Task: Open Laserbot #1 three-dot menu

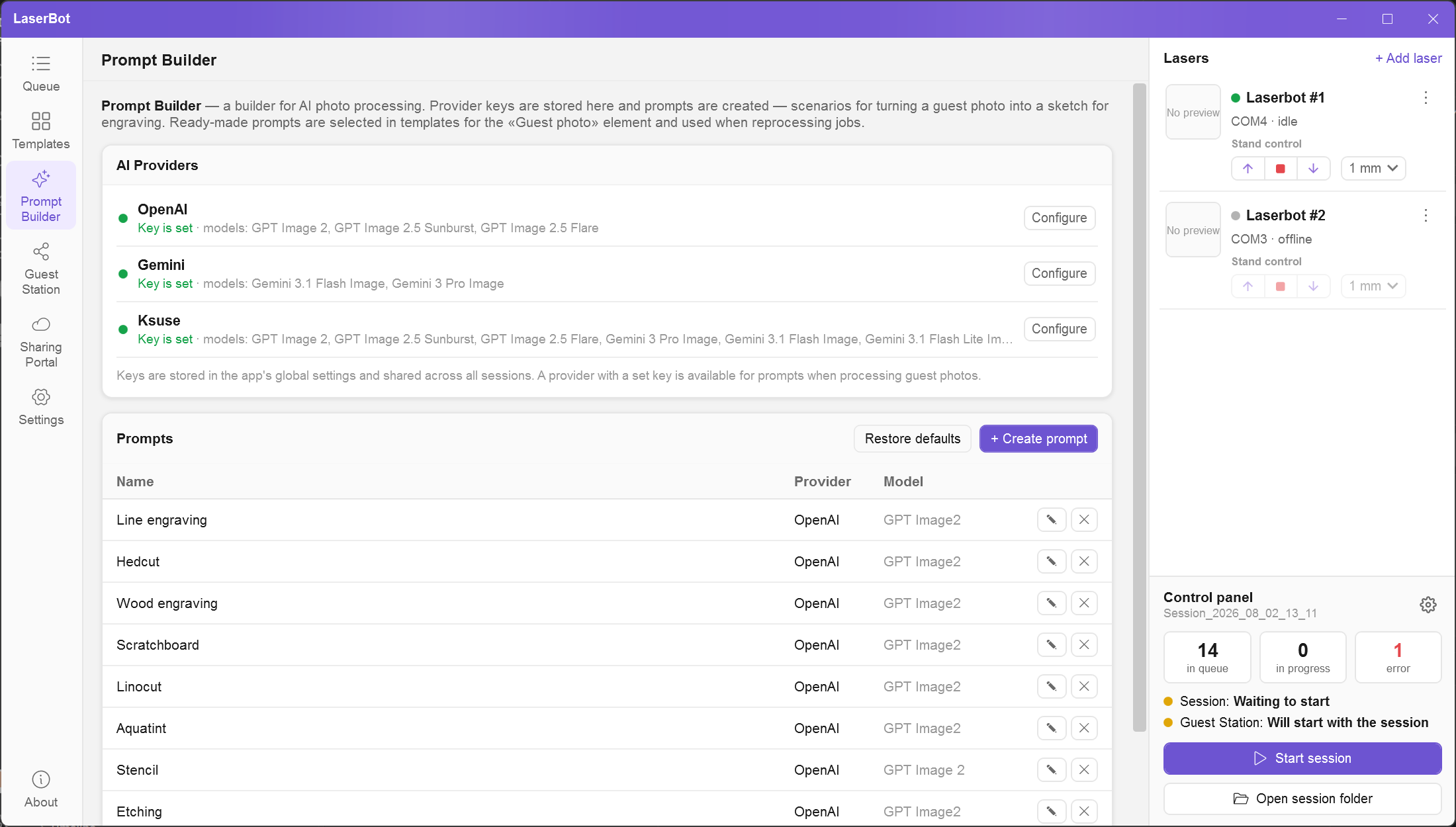Action: (x=1426, y=98)
